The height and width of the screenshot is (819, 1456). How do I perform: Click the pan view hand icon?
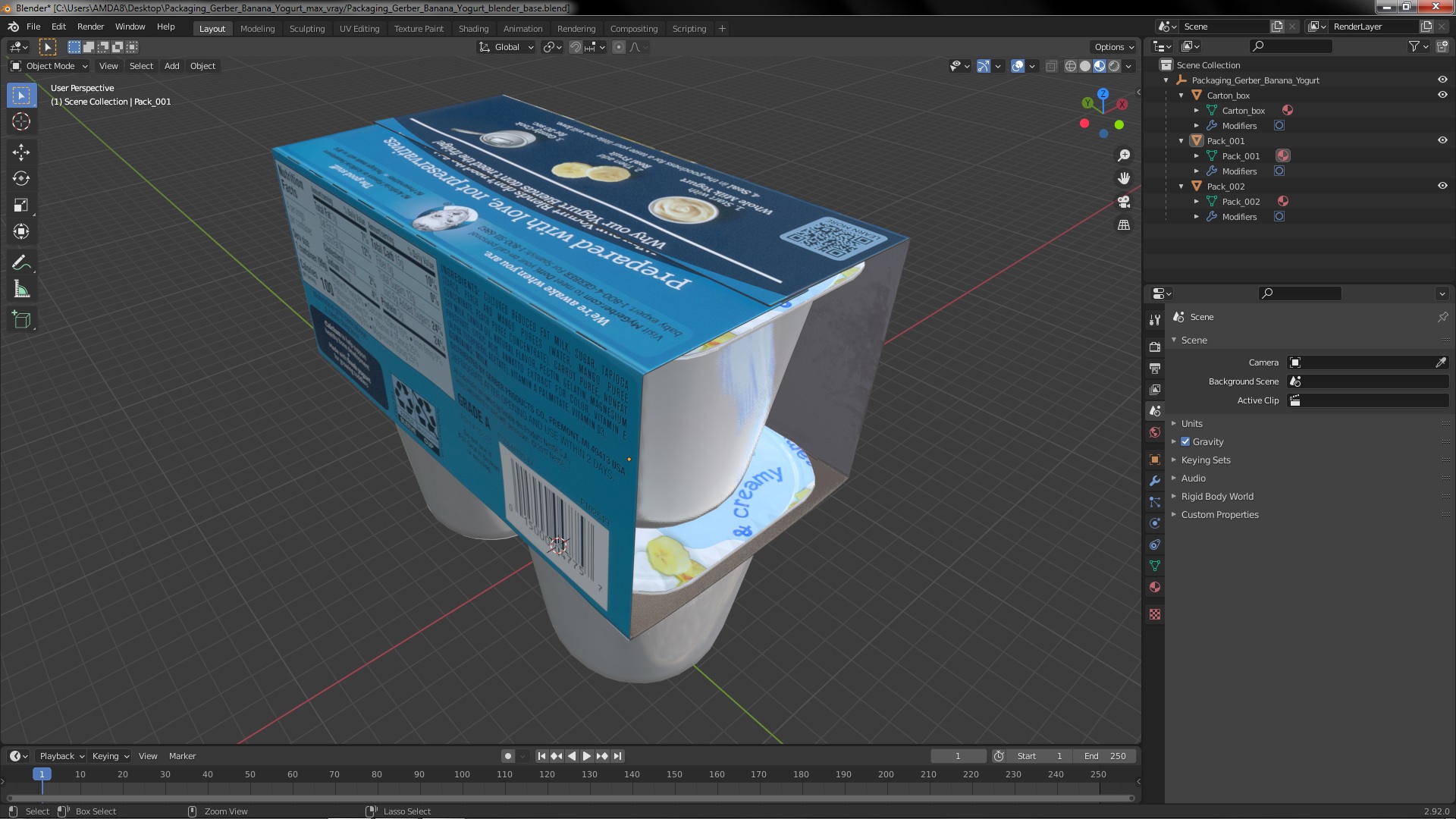tap(1124, 178)
